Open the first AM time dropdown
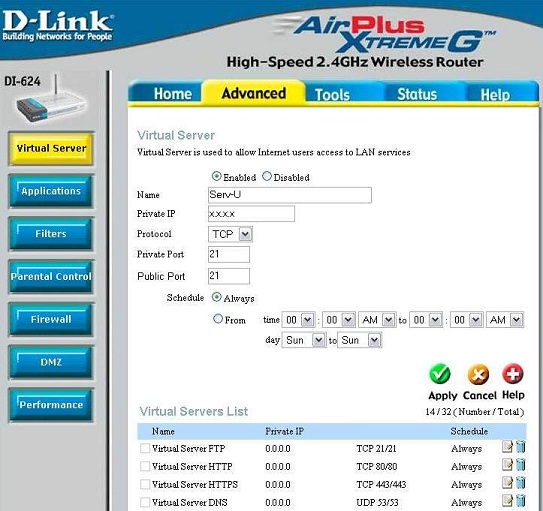Screen dimensions: 543x511 (377, 320)
